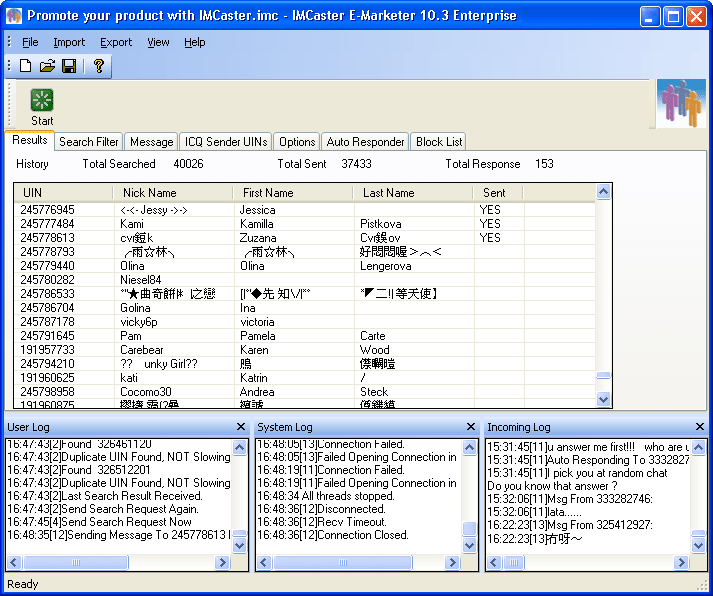Click the System Log scroll right arrow
The height and width of the screenshot is (596, 713).
point(452,562)
